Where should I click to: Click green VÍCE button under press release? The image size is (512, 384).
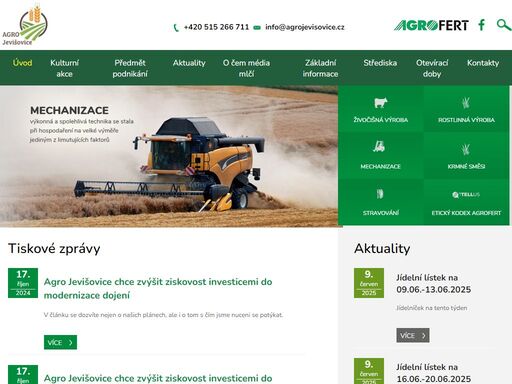[60, 342]
